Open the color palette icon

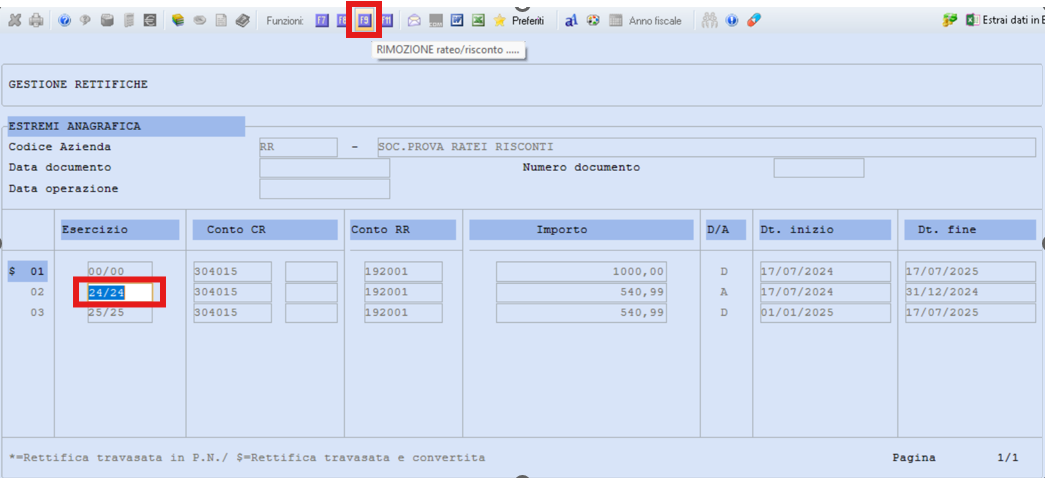click(592, 21)
